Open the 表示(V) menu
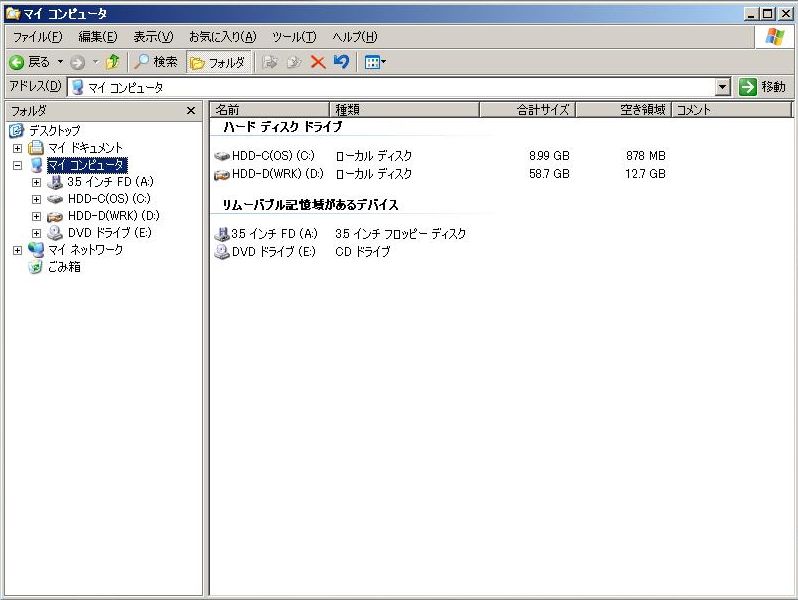Image resolution: width=798 pixels, height=600 pixels. pos(153,37)
